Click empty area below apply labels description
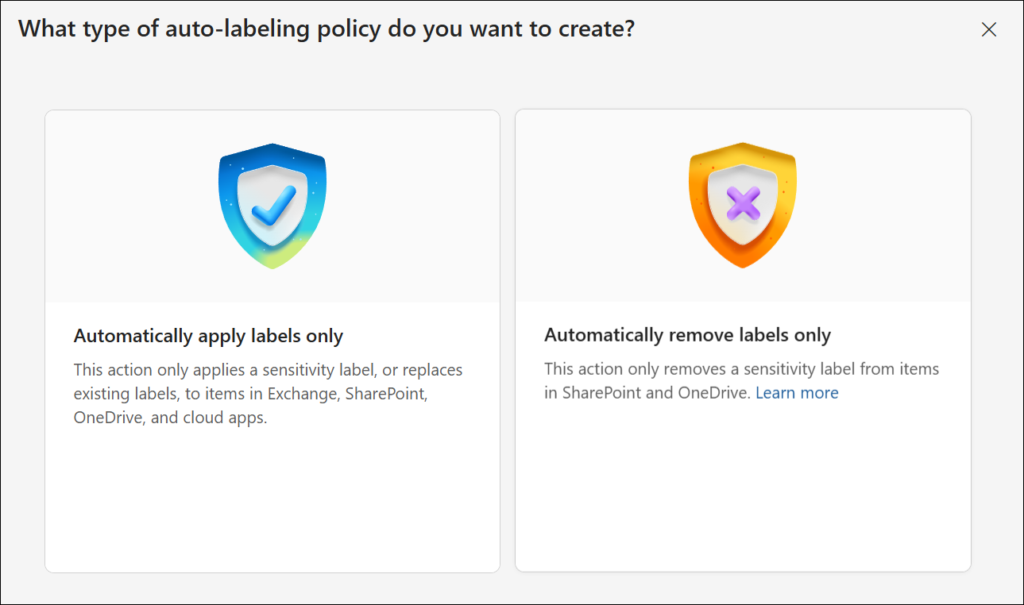Viewport: 1024px width, 605px height. pyautogui.click(x=272, y=500)
